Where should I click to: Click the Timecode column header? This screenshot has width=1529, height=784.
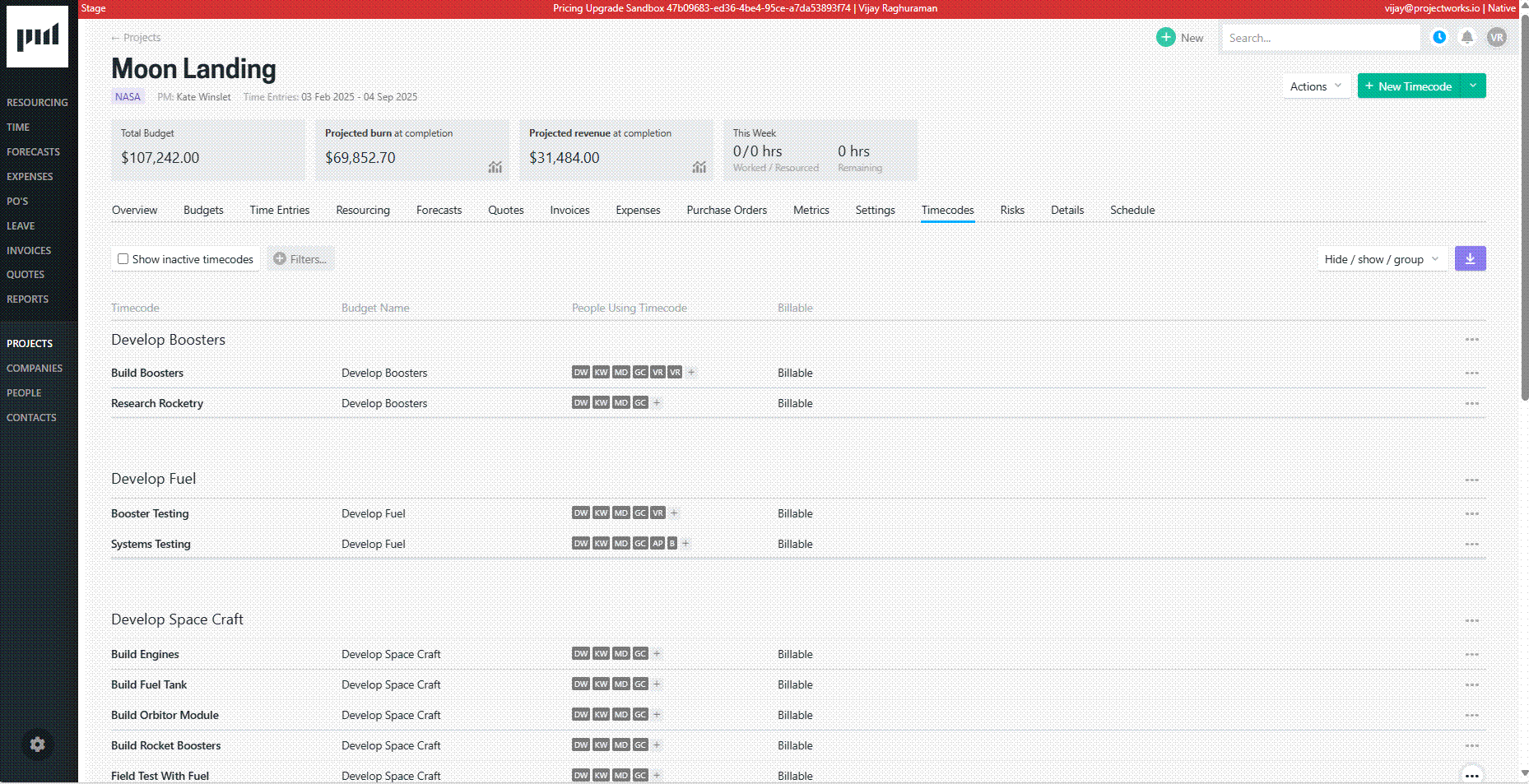coord(135,308)
